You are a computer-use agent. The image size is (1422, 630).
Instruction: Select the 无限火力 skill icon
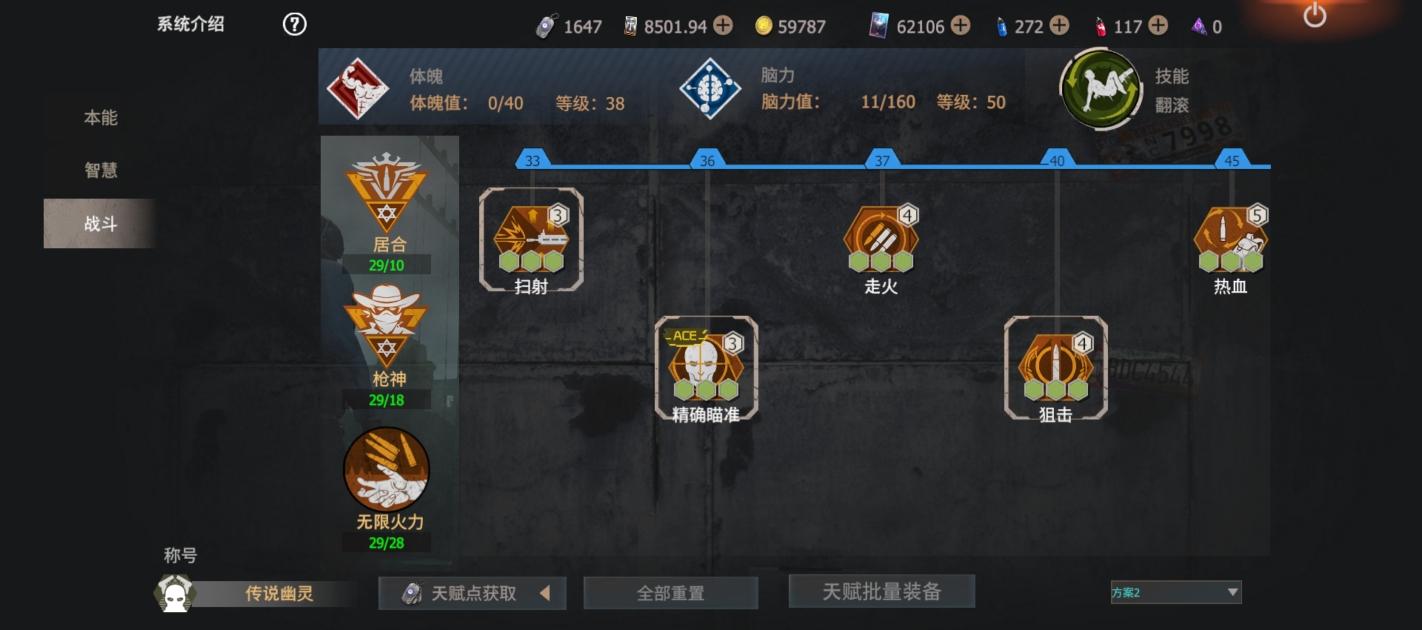click(x=386, y=468)
